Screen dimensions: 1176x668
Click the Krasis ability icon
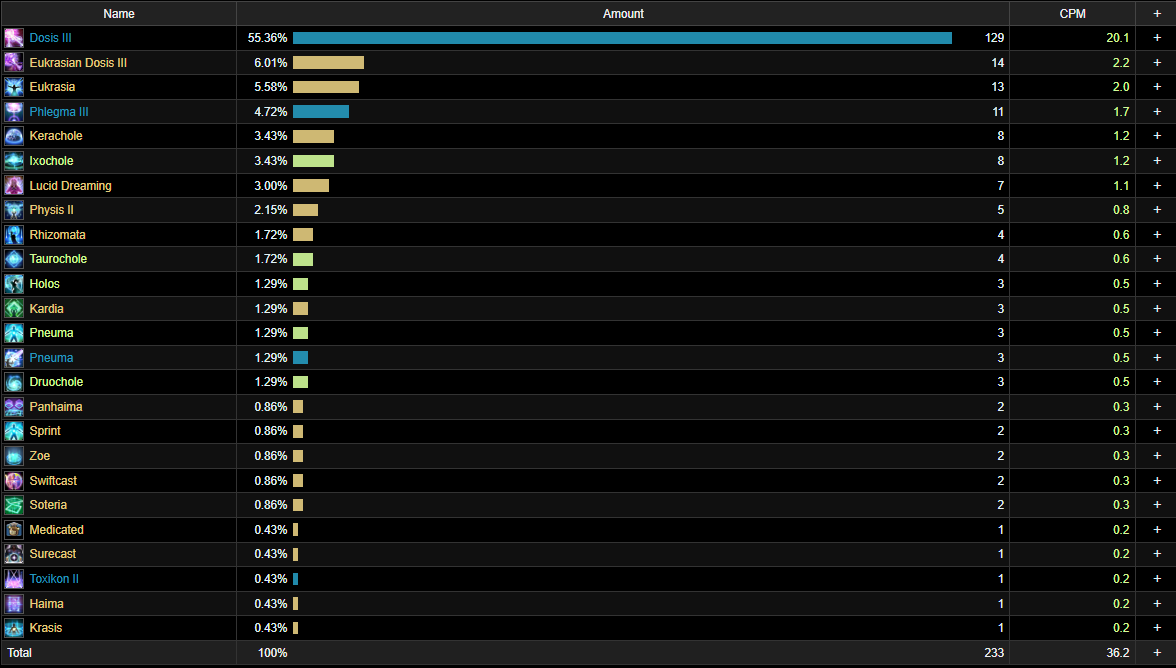pyautogui.click(x=14, y=628)
